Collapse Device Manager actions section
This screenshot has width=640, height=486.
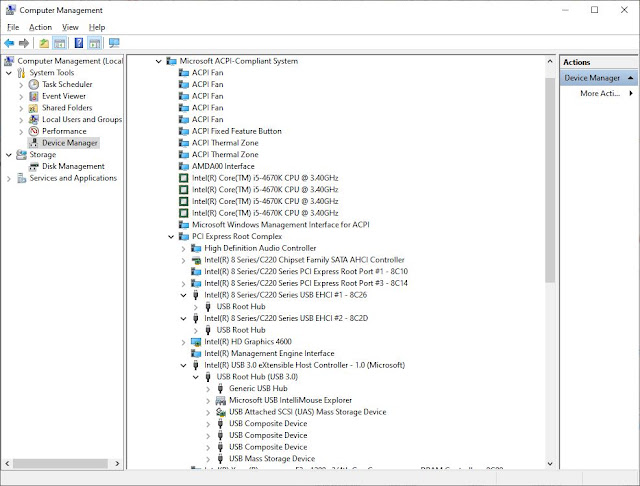(631, 78)
